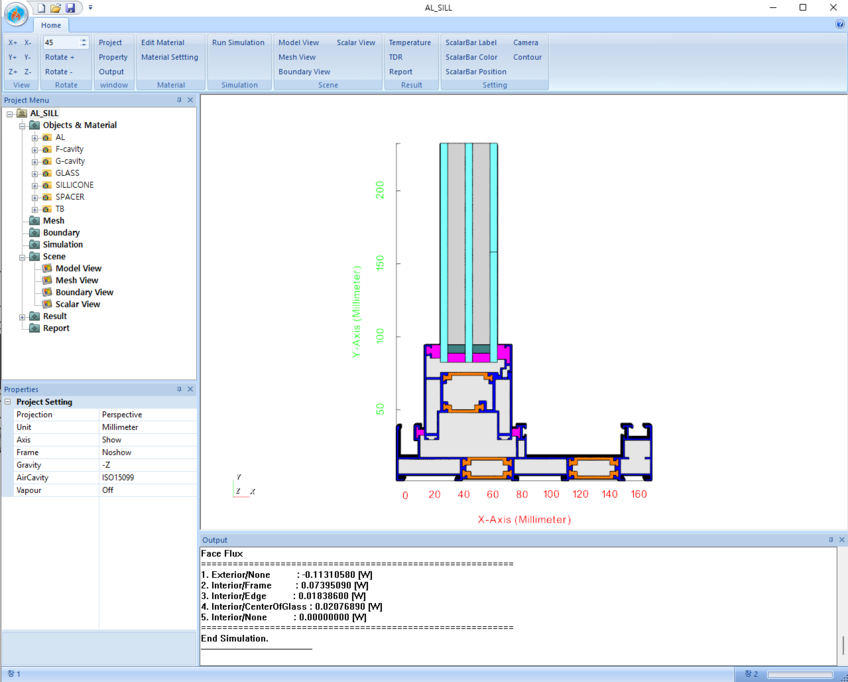The width and height of the screenshot is (848, 682).
Task: Open ScalarBar Position setting
Action: pyautogui.click(x=476, y=71)
